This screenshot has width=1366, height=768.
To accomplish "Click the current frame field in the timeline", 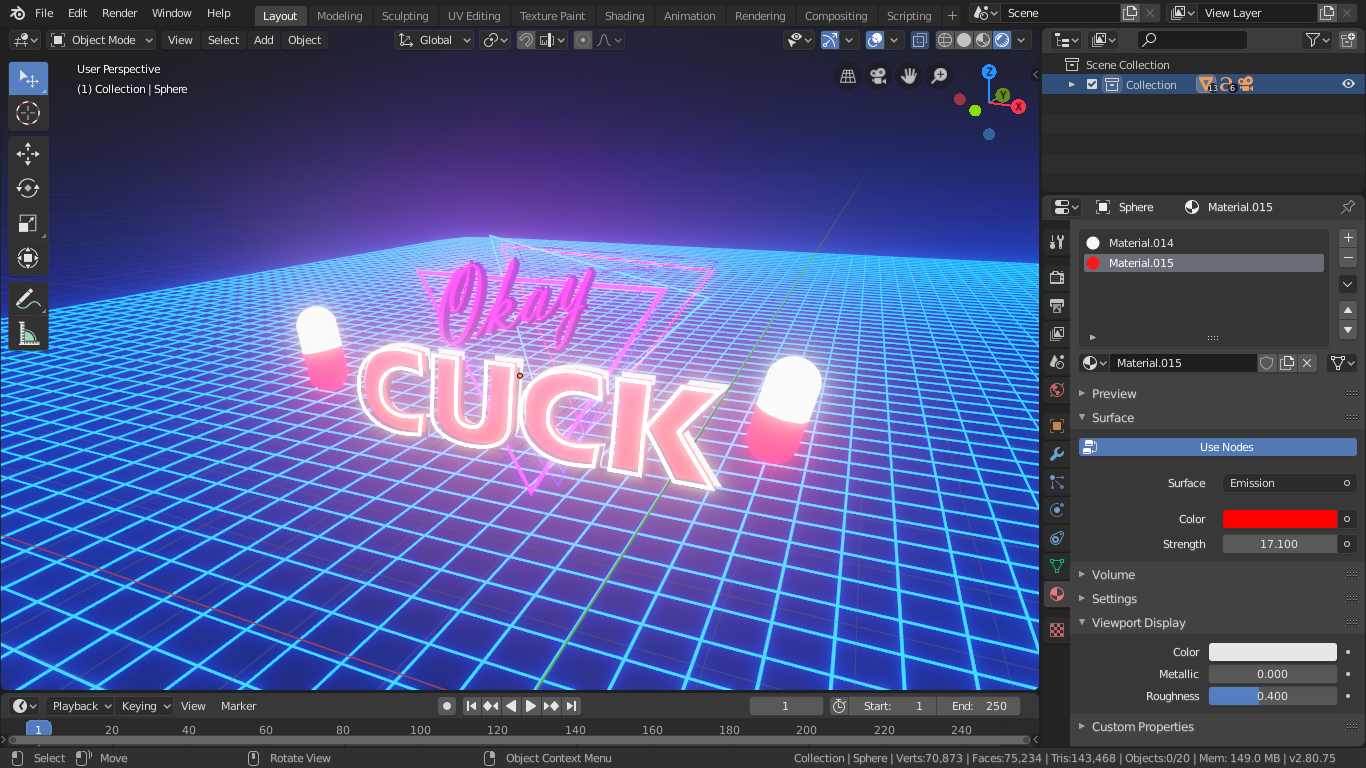I will (x=786, y=705).
